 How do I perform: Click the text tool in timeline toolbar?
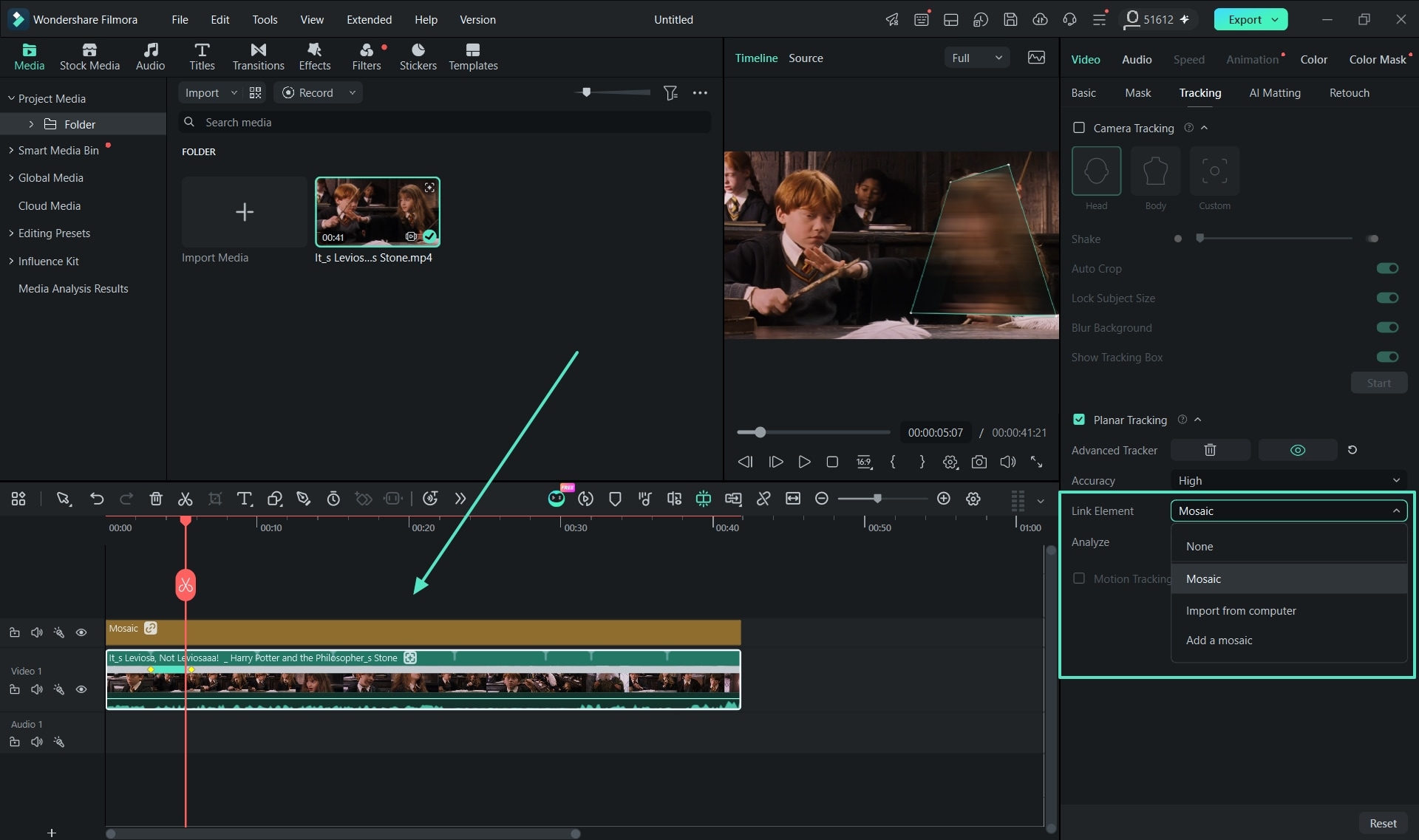pyautogui.click(x=245, y=499)
